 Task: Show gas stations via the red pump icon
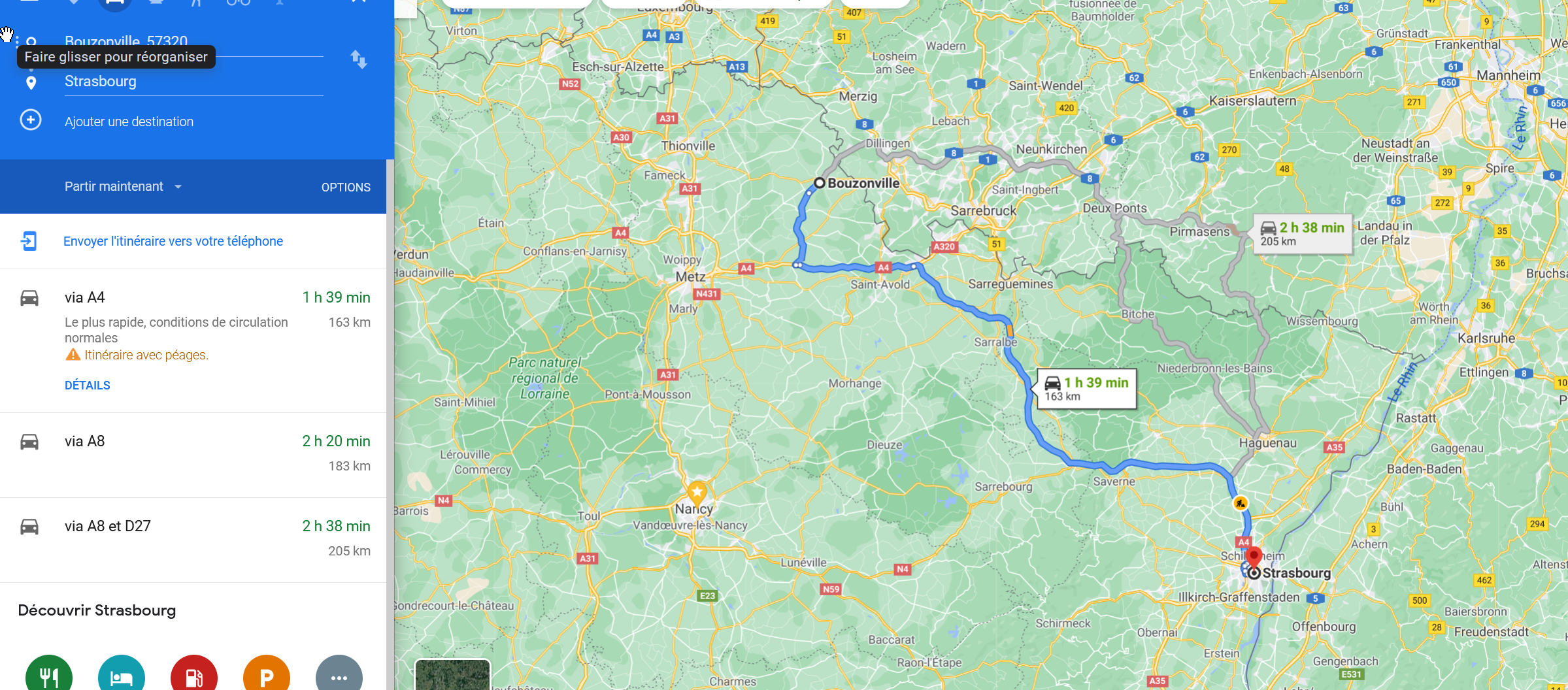pyautogui.click(x=194, y=675)
